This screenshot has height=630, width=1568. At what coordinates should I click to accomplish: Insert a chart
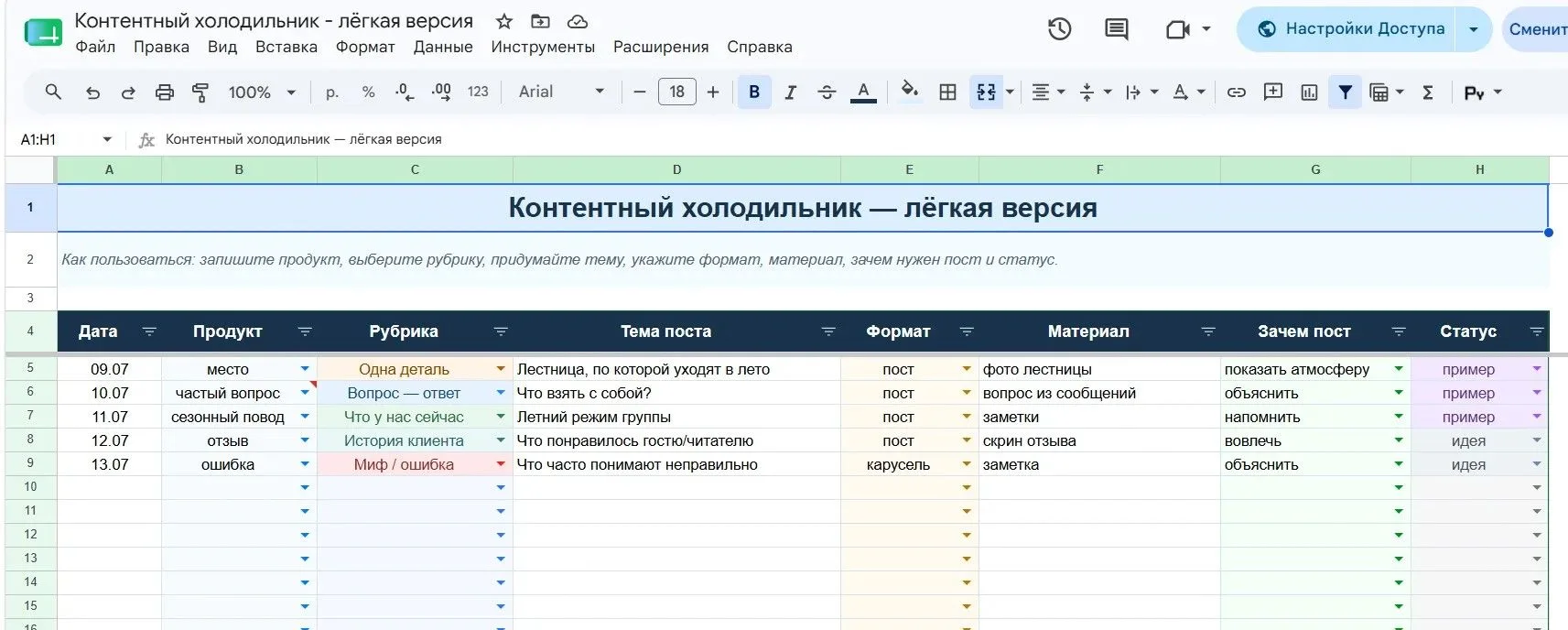coord(1309,92)
